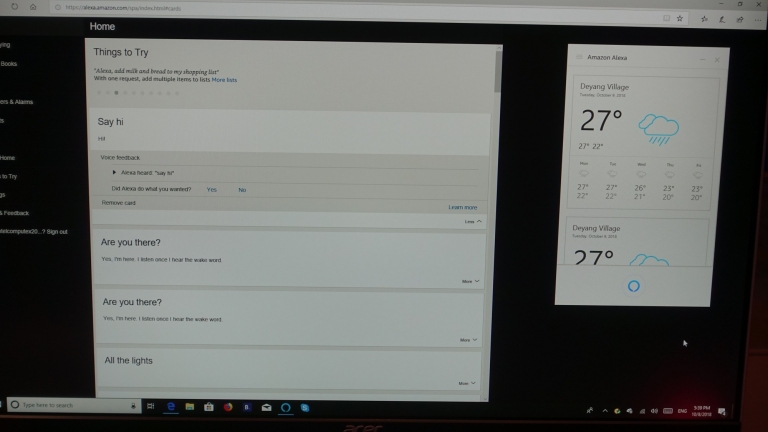Click the rain cloud weather icon for Deyang Village

coord(658,129)
